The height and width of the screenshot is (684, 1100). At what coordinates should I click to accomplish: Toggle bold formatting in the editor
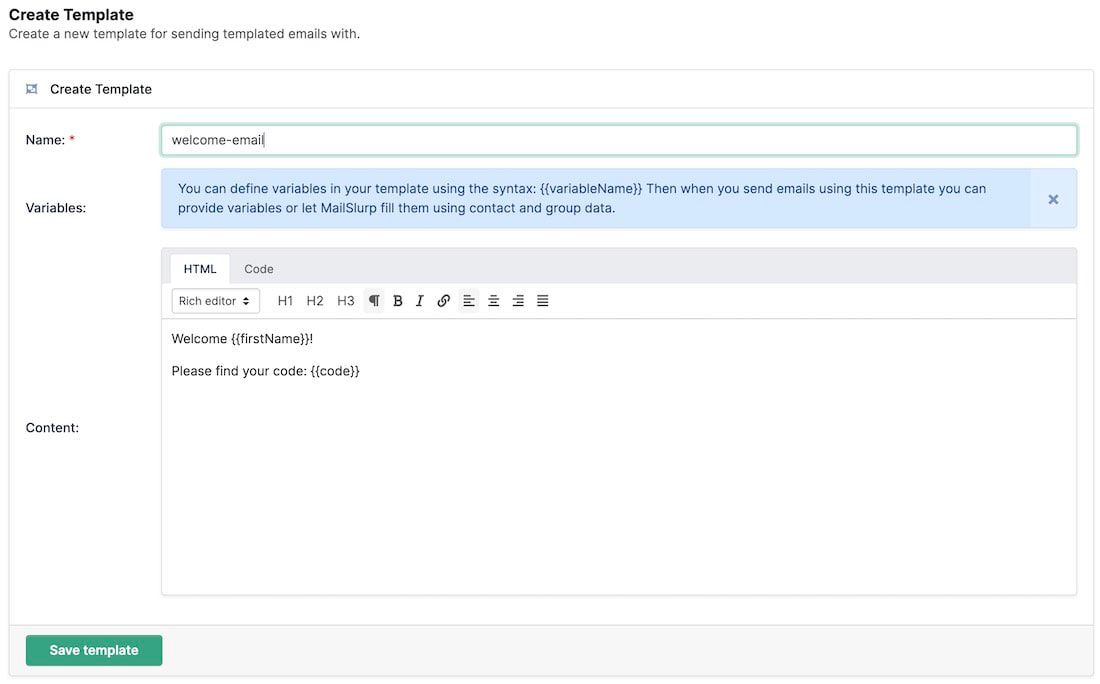click(397, 301)
